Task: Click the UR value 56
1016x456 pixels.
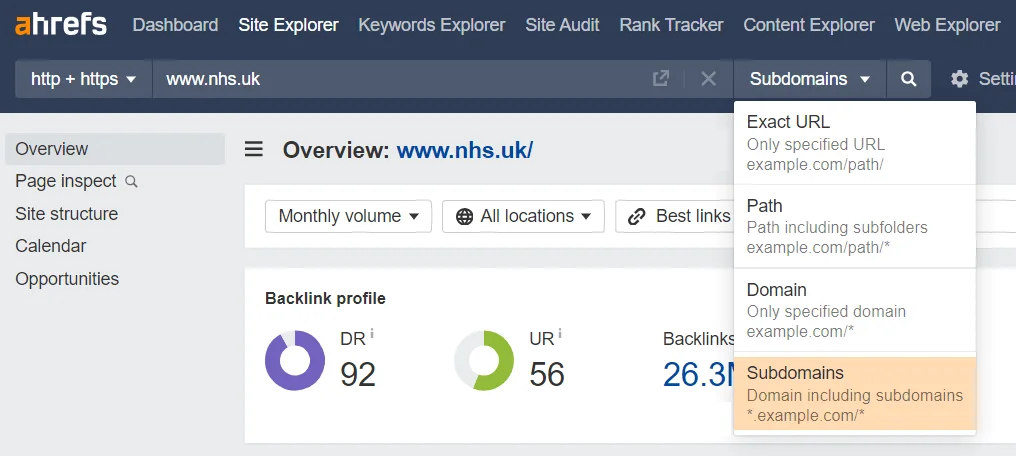Action: (547, 374)
